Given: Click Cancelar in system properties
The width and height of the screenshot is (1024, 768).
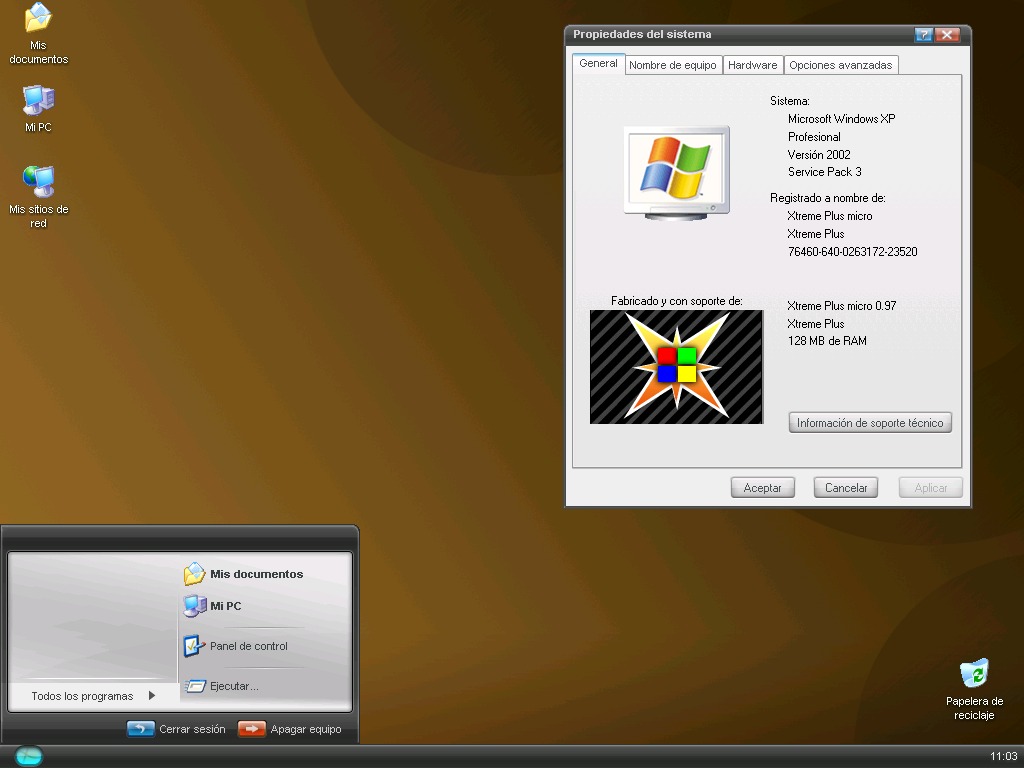Looking at the screenshot, I should (x=846, y=488).
